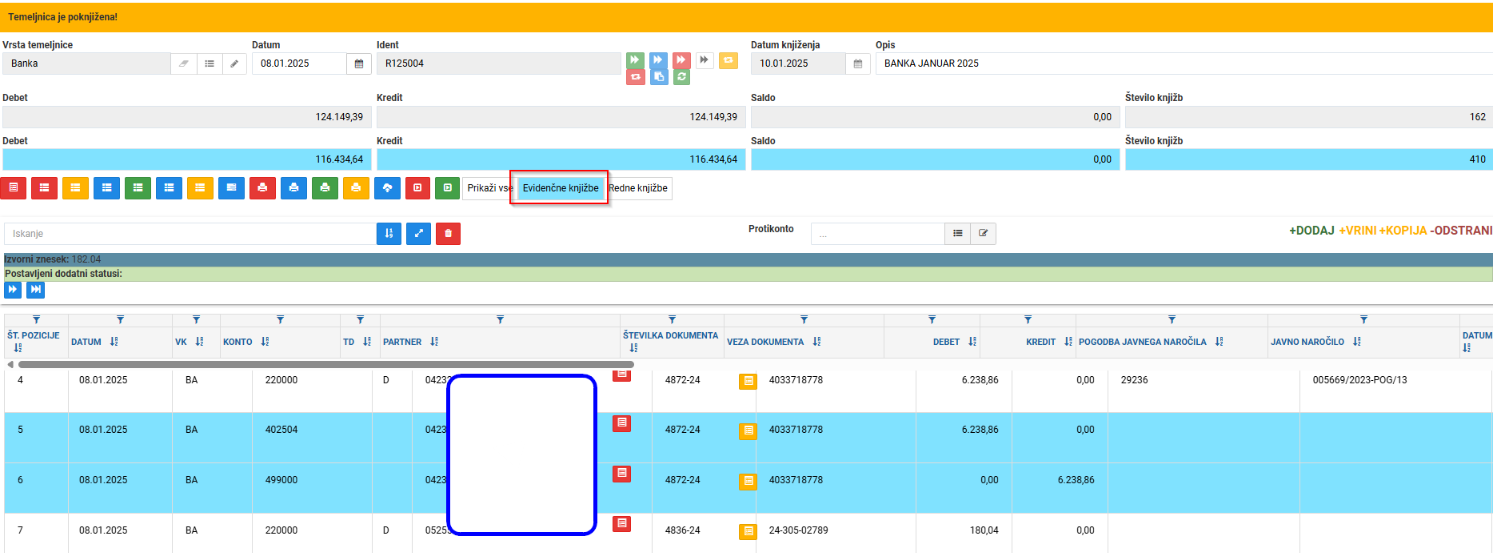This screenshot has width=1493, height=553.
Task: Select cell 499000 in row 6
Action: 281,479
